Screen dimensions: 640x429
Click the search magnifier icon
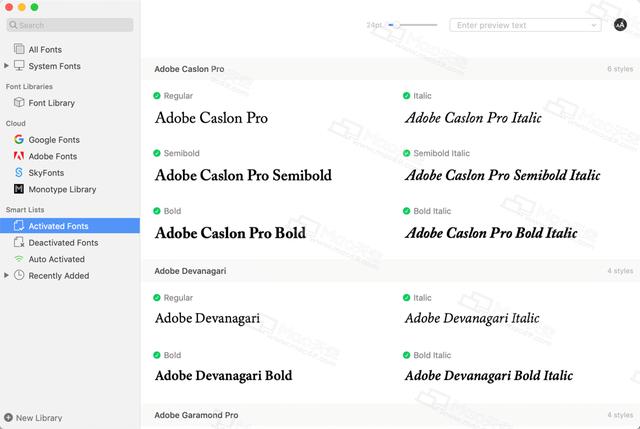point(13,25)
